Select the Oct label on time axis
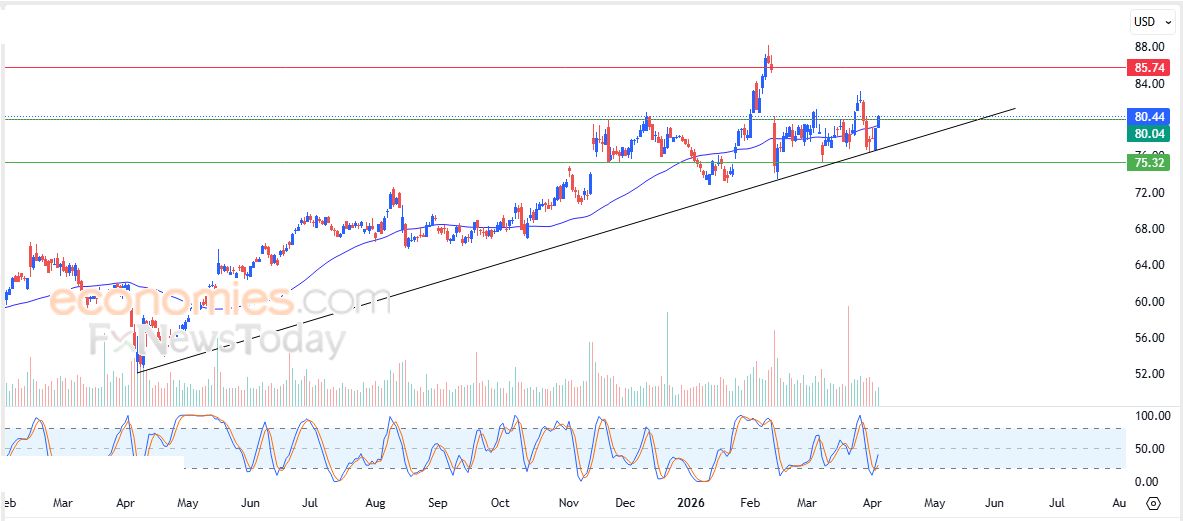 500,502
